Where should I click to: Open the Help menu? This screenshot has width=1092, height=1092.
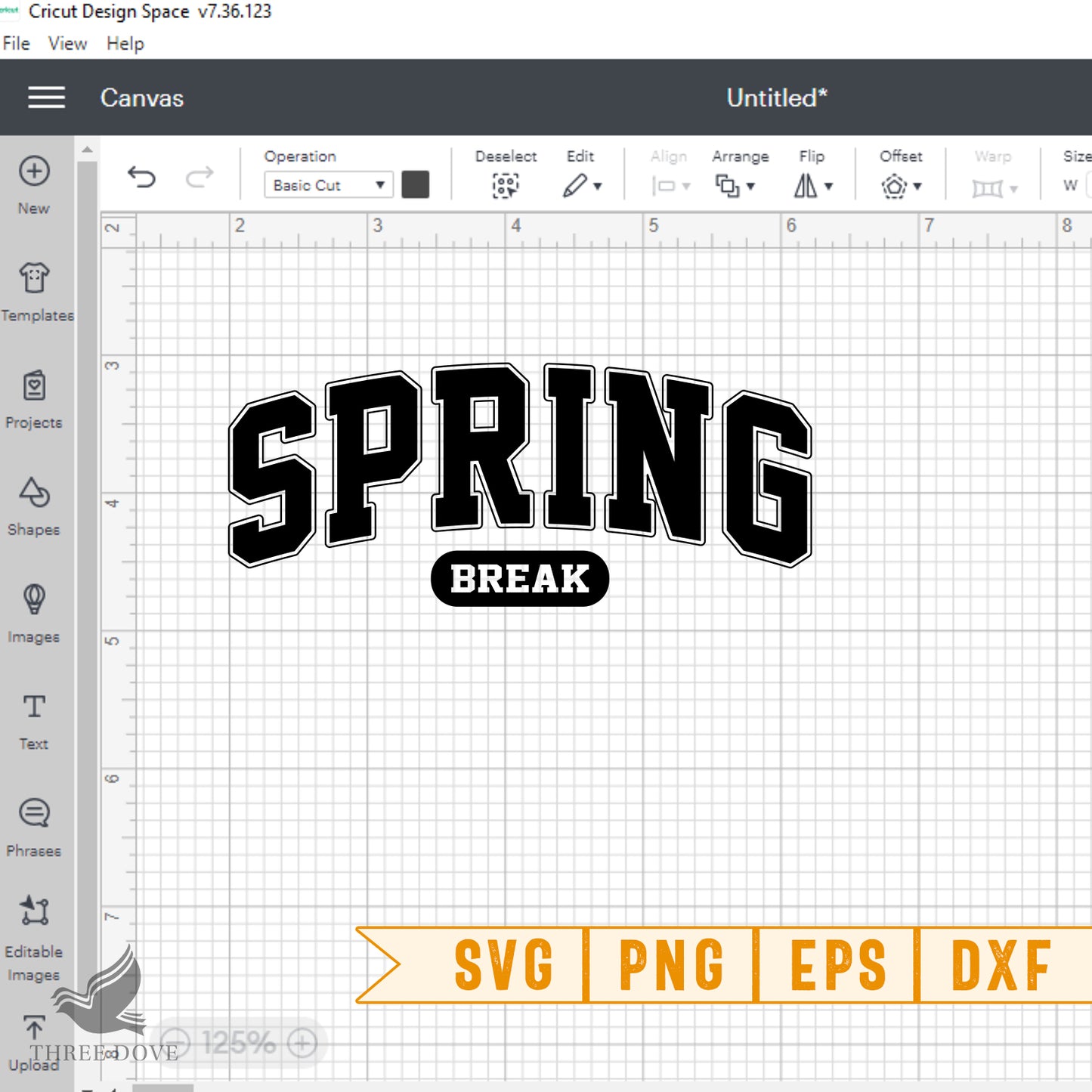[x=125, y=43]
